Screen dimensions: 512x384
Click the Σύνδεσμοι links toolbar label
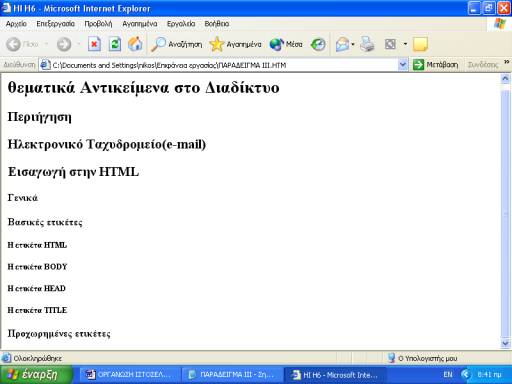(483, 65)
